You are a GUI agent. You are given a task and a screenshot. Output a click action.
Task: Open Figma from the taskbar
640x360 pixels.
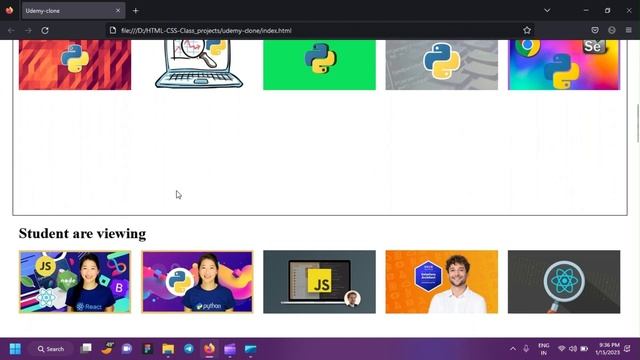pyautogui.click(x=147, y=349)
